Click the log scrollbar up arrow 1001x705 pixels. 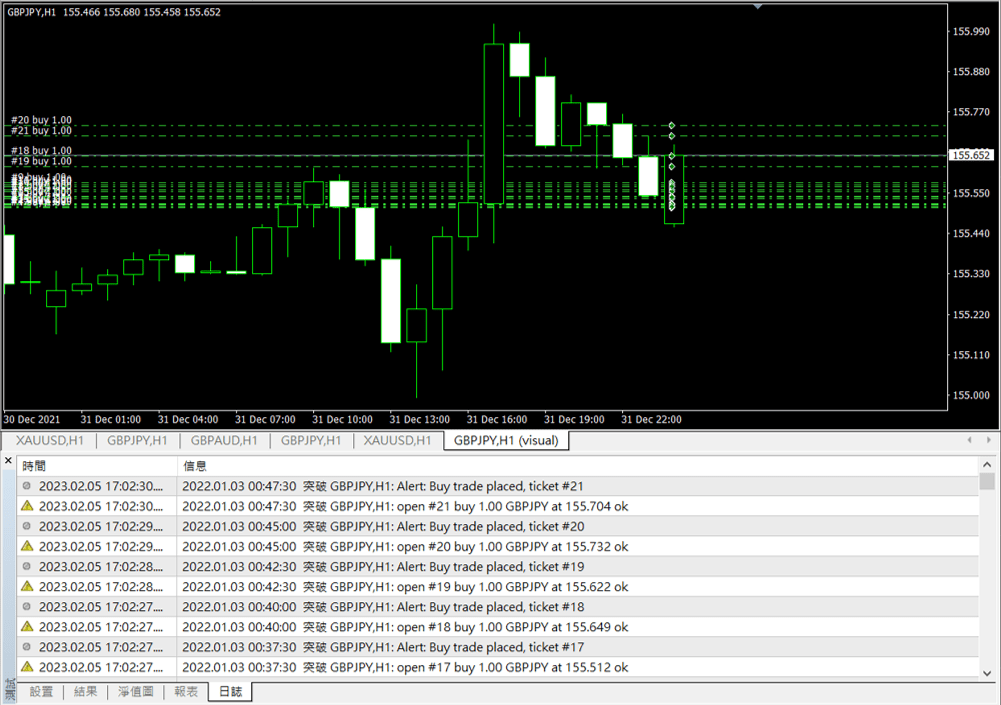coord(987,466)
